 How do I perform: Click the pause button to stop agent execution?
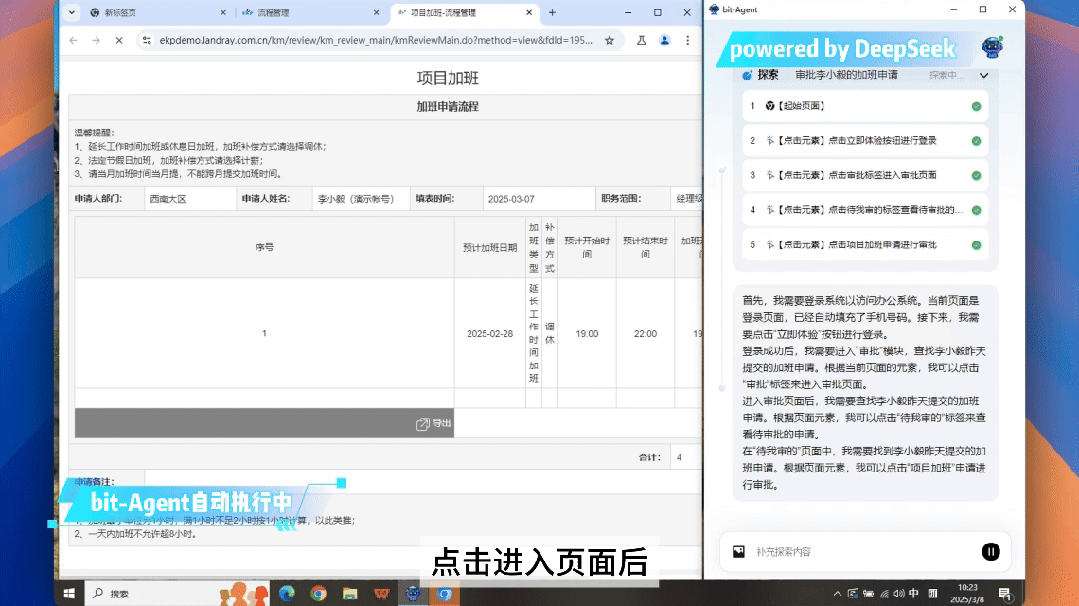point(990,551)
